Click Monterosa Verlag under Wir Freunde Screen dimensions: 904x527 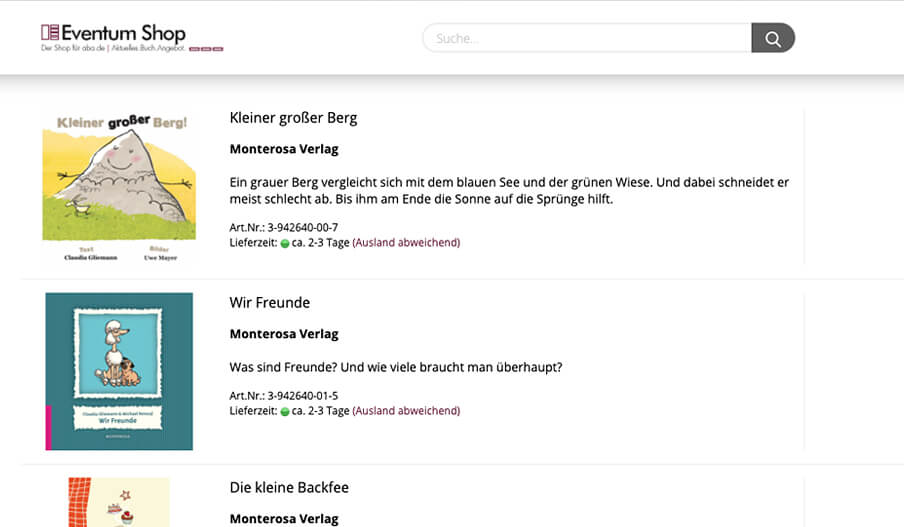[x=284, y=334]
